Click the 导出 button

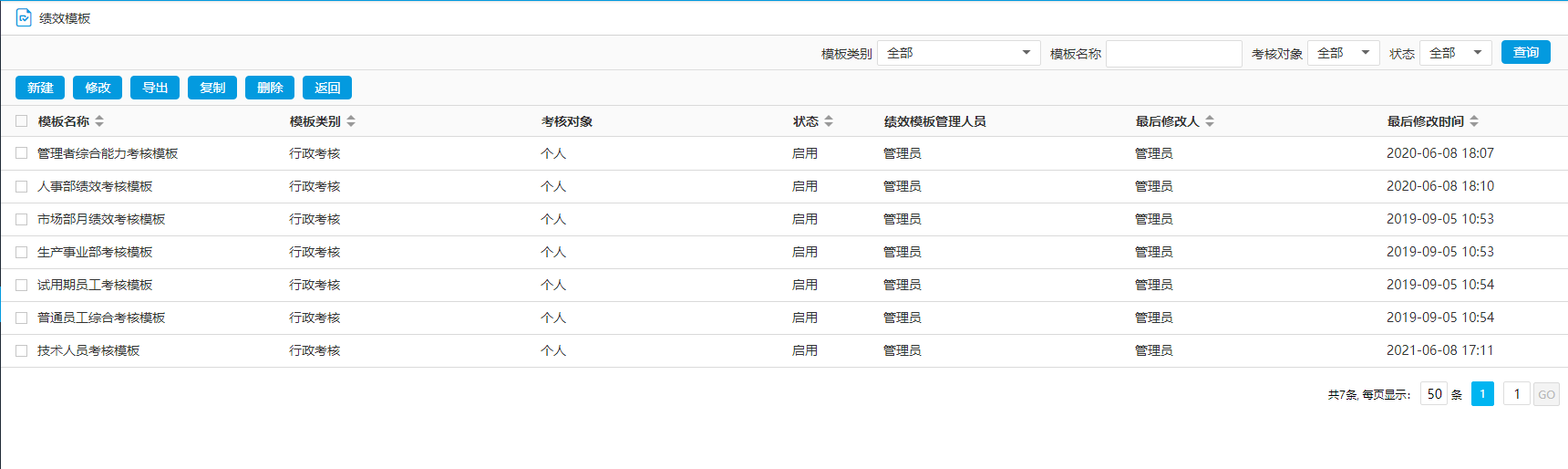[x=155, y=88]
